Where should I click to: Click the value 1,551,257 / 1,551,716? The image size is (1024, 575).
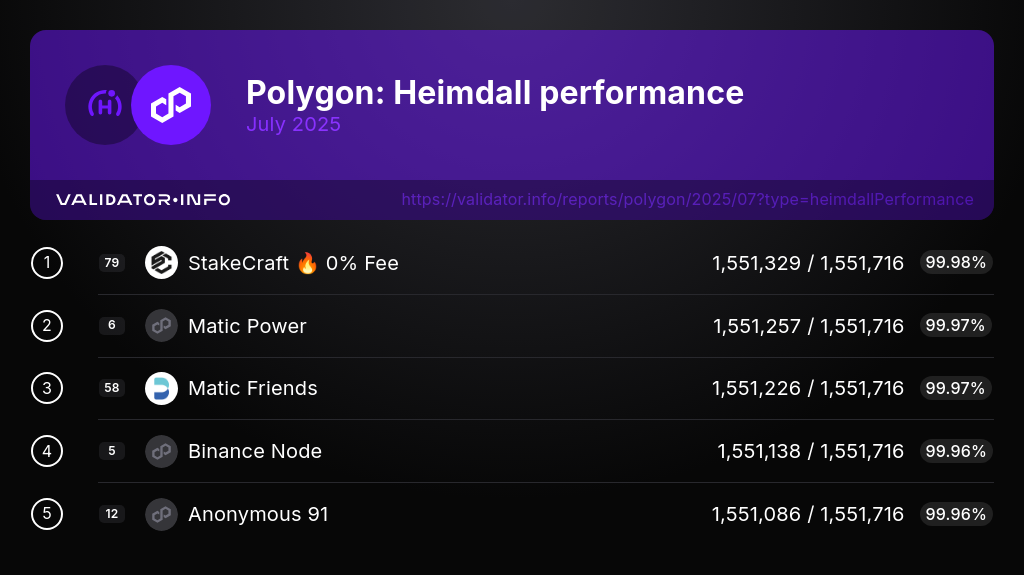coord(808,326)
